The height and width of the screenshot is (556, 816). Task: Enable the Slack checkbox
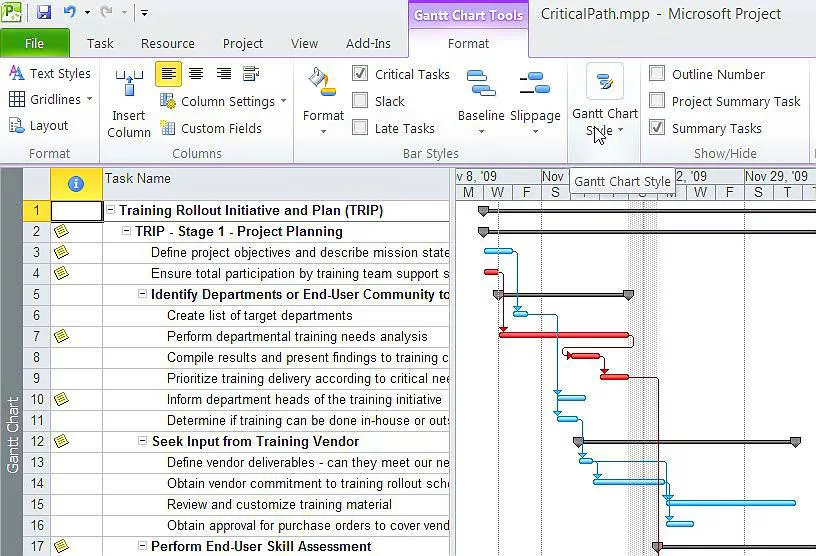click(x=360, y=100)
